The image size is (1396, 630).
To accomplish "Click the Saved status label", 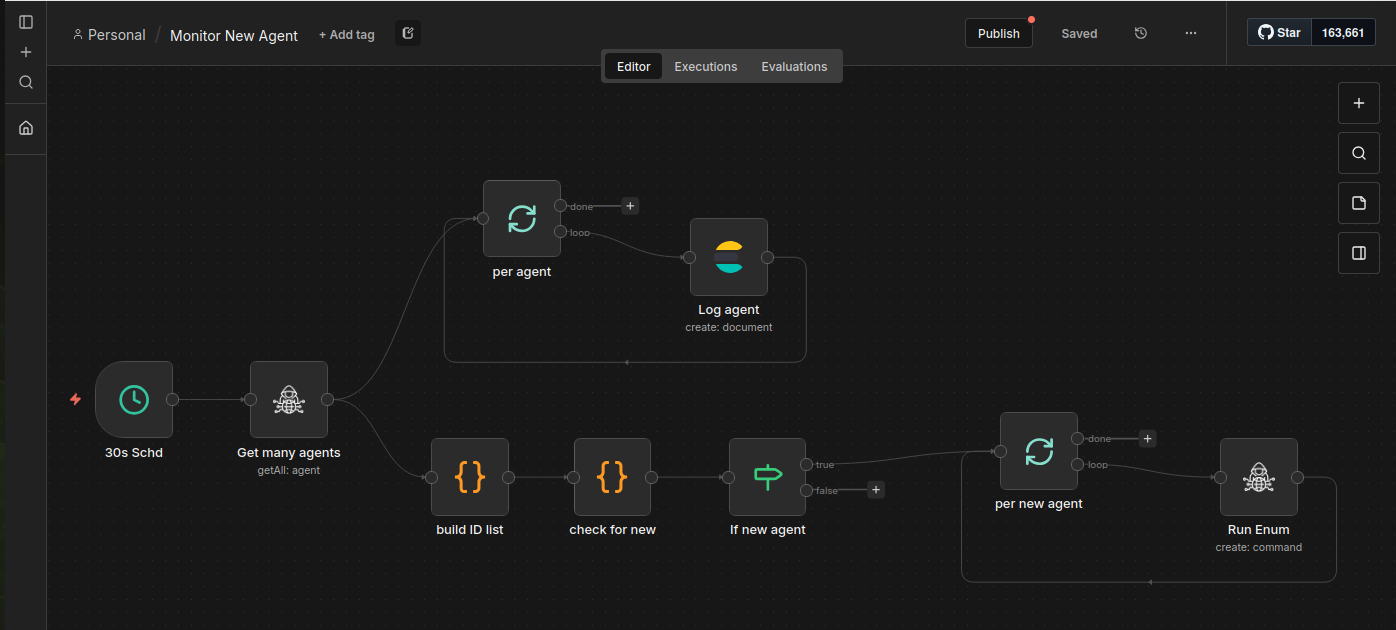I will coord(1079,34).
